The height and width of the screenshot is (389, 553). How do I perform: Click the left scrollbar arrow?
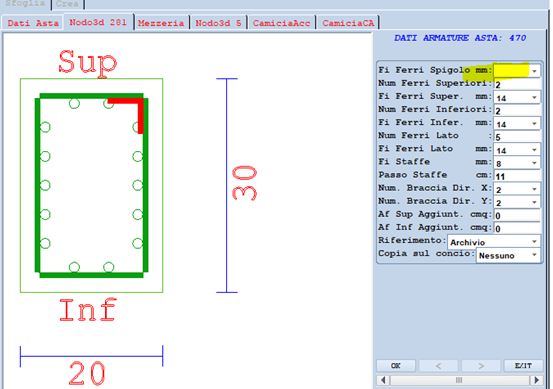point(383,380)
